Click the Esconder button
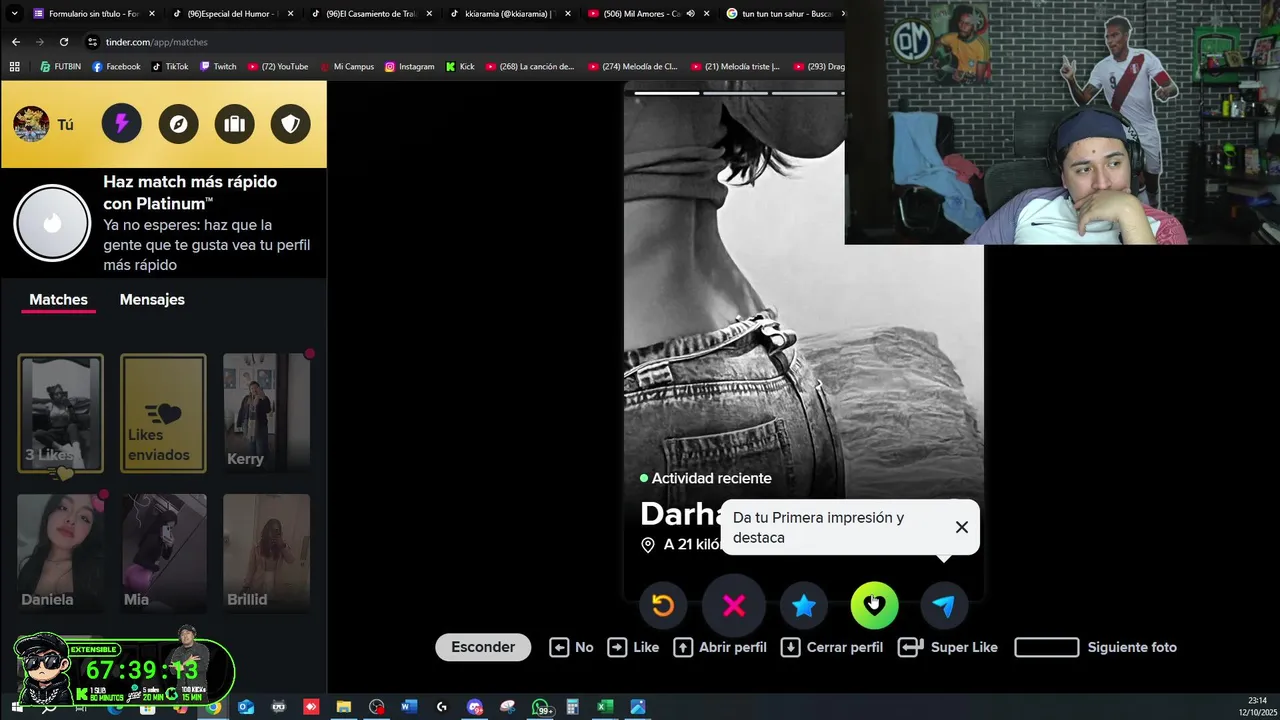 point(483,647)
